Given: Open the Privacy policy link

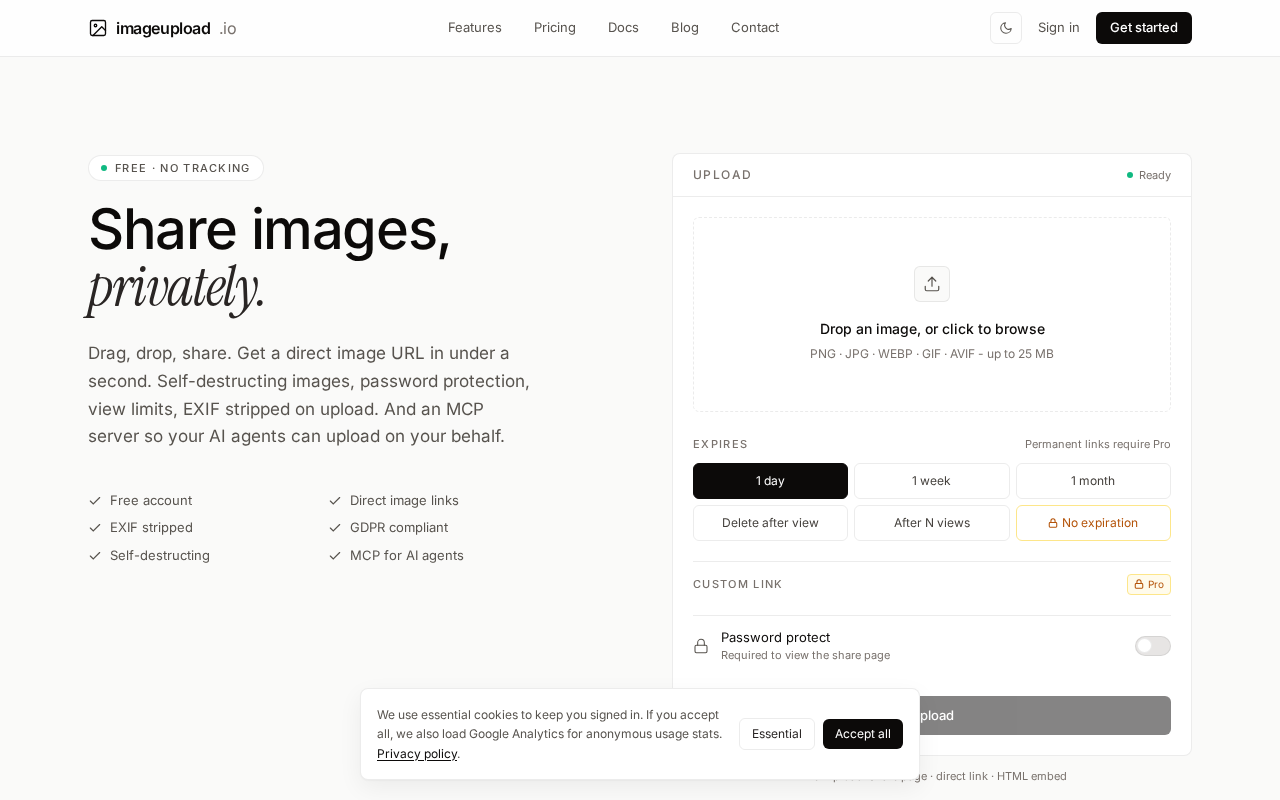Looking at the screenshot, I should 417,754.
